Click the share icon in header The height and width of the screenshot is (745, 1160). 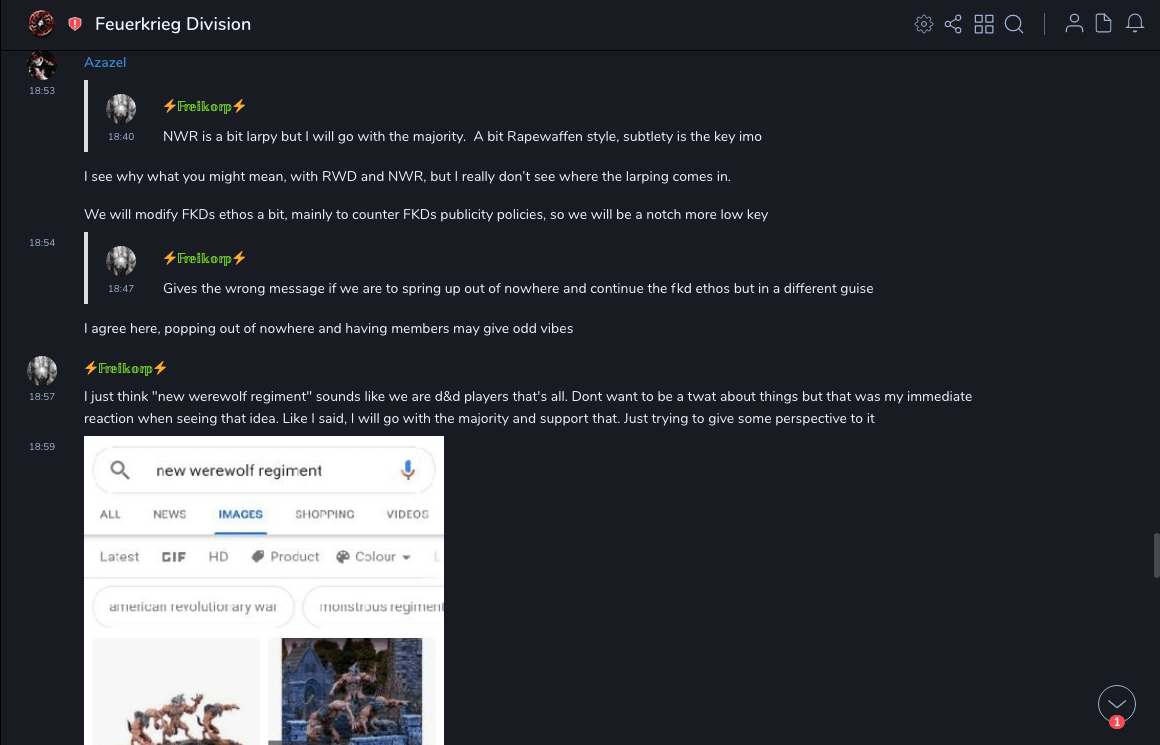pyautogui.click(x=953, y=24)
